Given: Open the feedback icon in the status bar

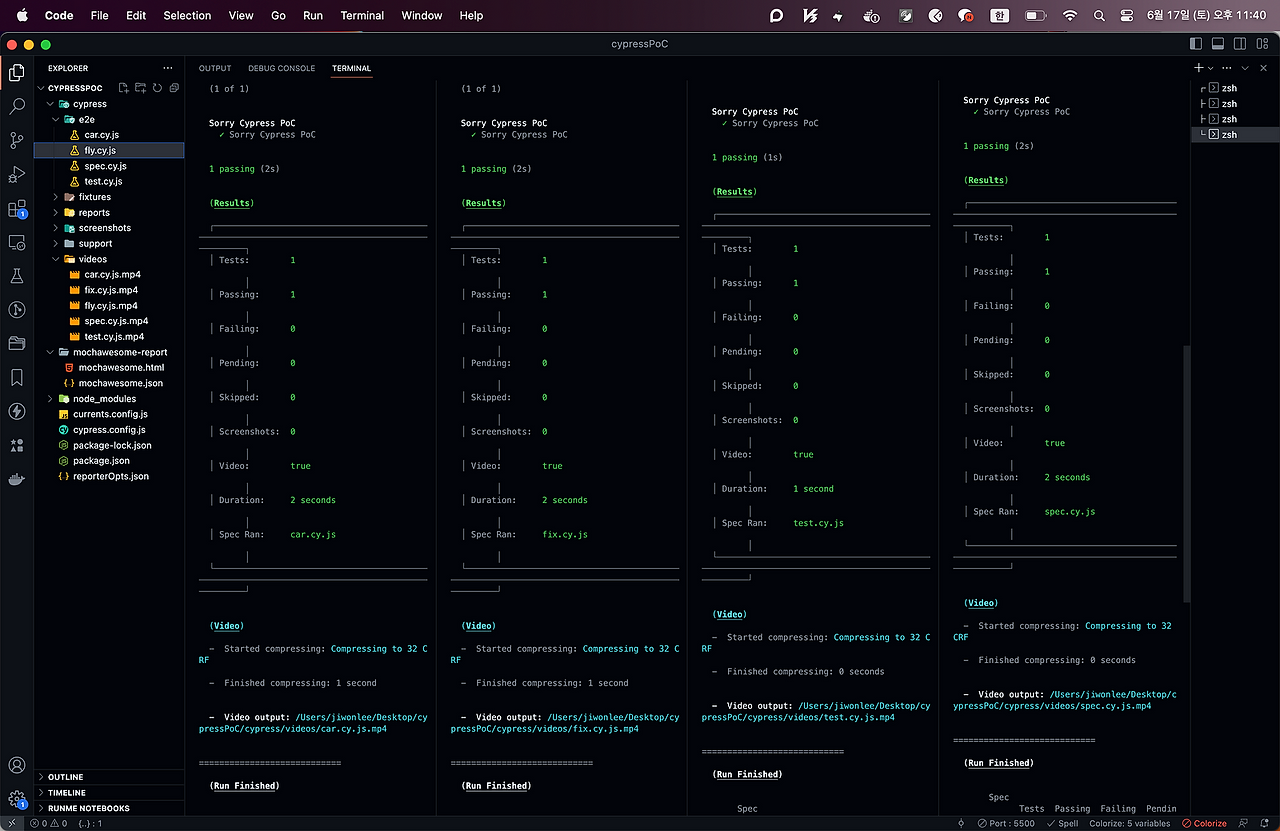Looking at the screenshot, I should pos(1243,823).
